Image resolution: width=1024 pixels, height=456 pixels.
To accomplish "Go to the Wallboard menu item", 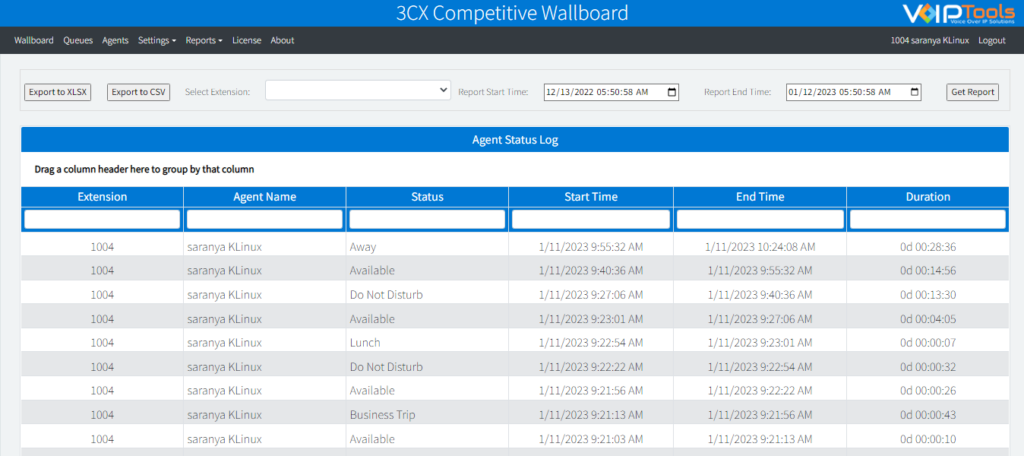I will [x=34, y=41].
